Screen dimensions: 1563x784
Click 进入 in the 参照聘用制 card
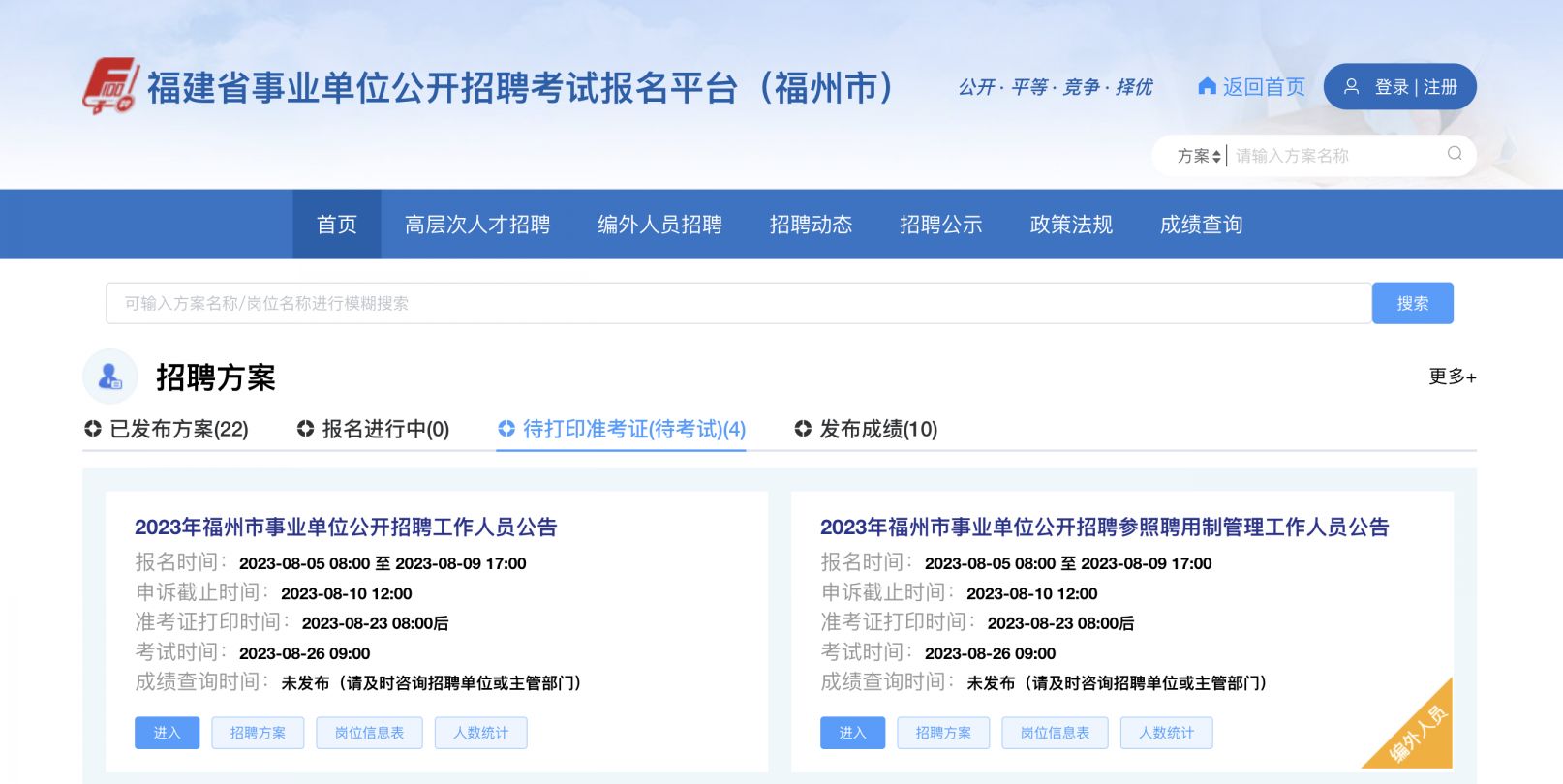(x=852, y=733)
